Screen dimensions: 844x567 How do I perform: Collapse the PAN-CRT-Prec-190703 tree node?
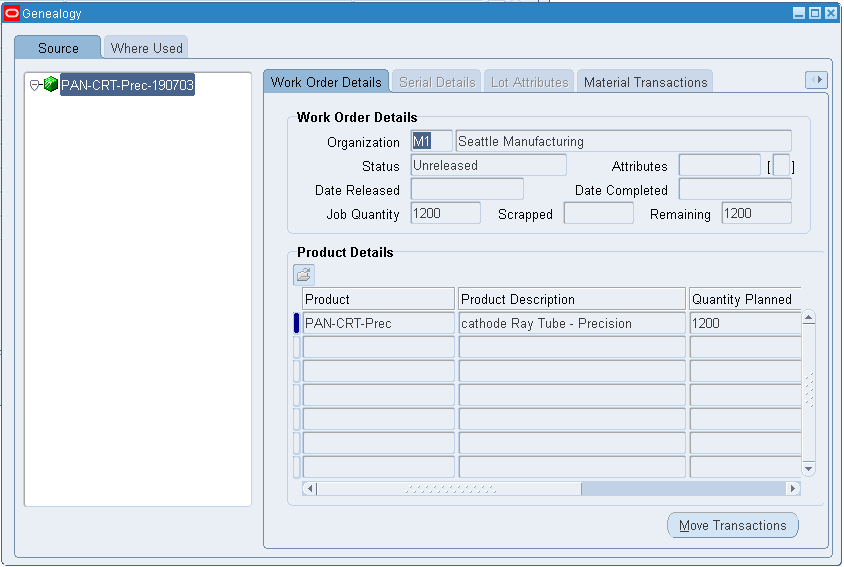coord(34,85)
